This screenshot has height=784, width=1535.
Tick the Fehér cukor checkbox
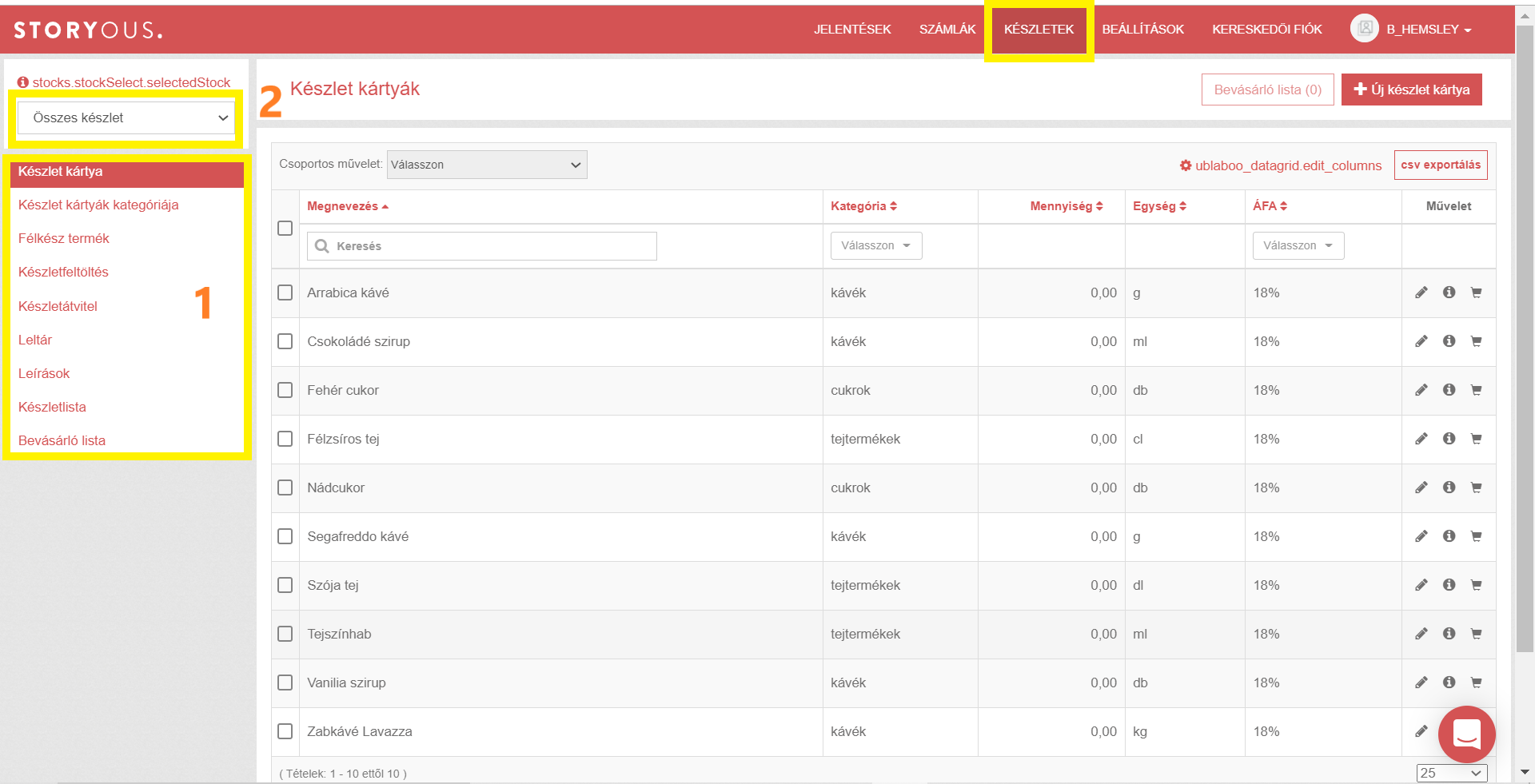pos(285,390)
